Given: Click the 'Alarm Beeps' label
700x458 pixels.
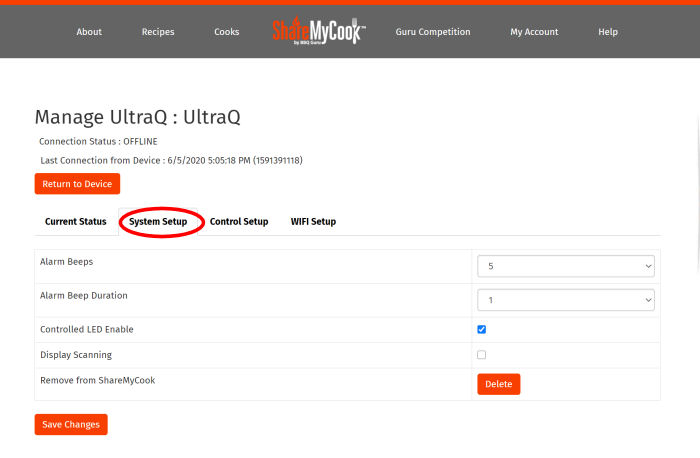Looking at the screenshot, I should (x=67, y=262).
